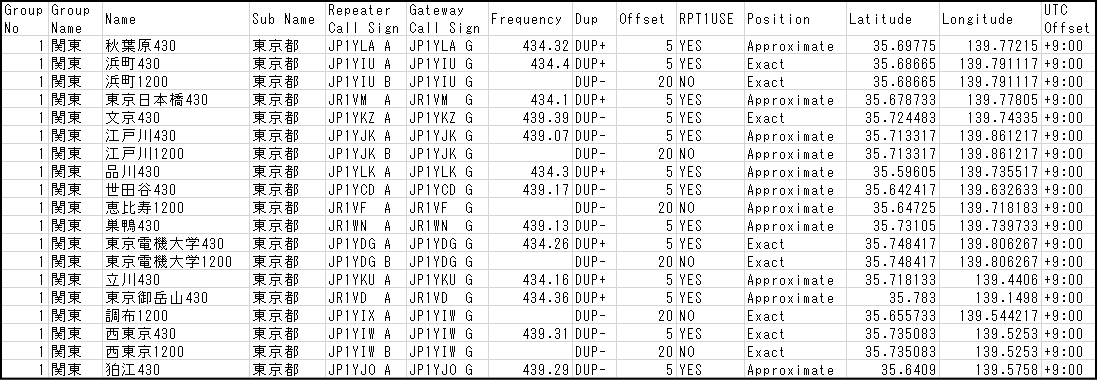The width and height of the screenshot is (1097, 380).
Task: Click the 西東京430 name cell
Action: click(176, 333)
